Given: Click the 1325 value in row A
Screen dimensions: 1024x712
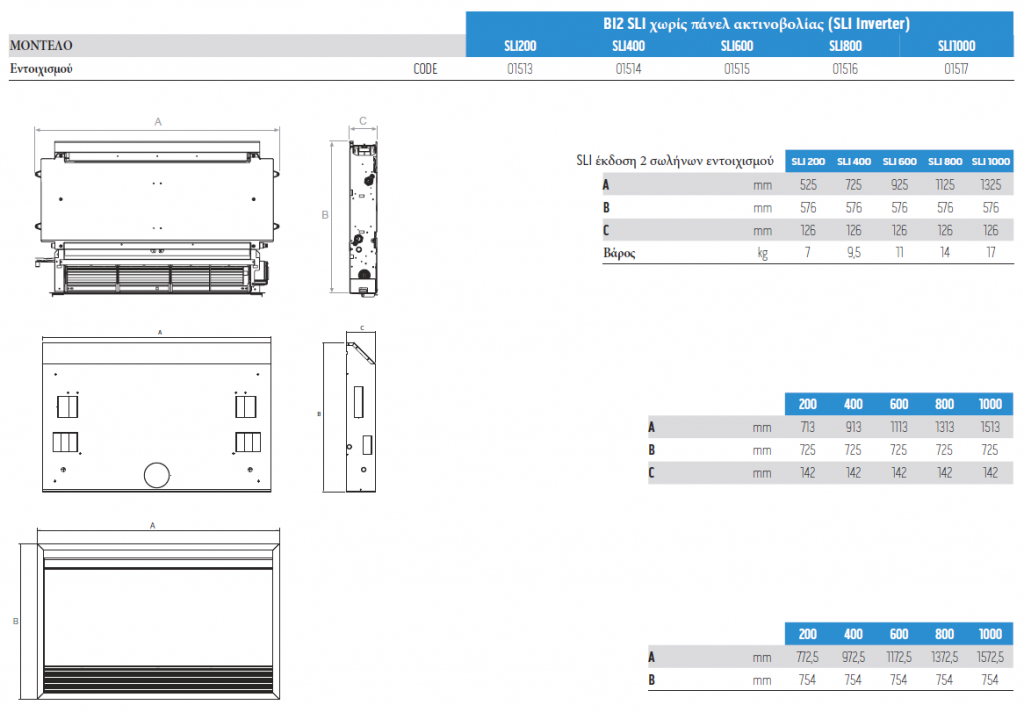Looking at the screenshot, I should (x=990, y=184).
